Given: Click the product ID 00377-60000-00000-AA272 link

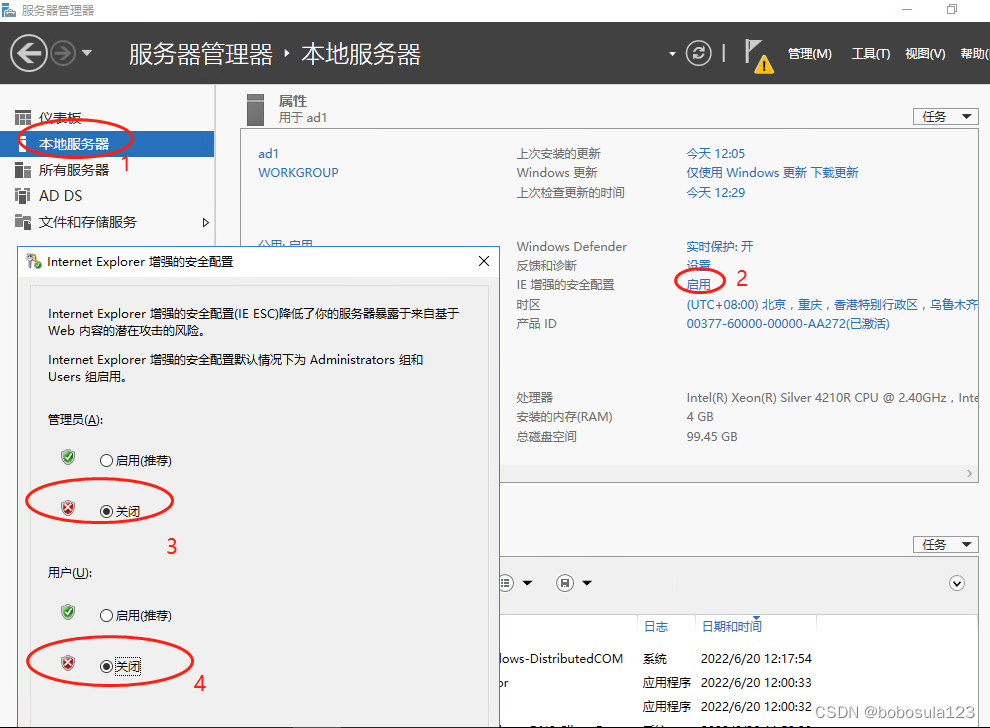Looking at the screenshot, I should pos(788,324).
